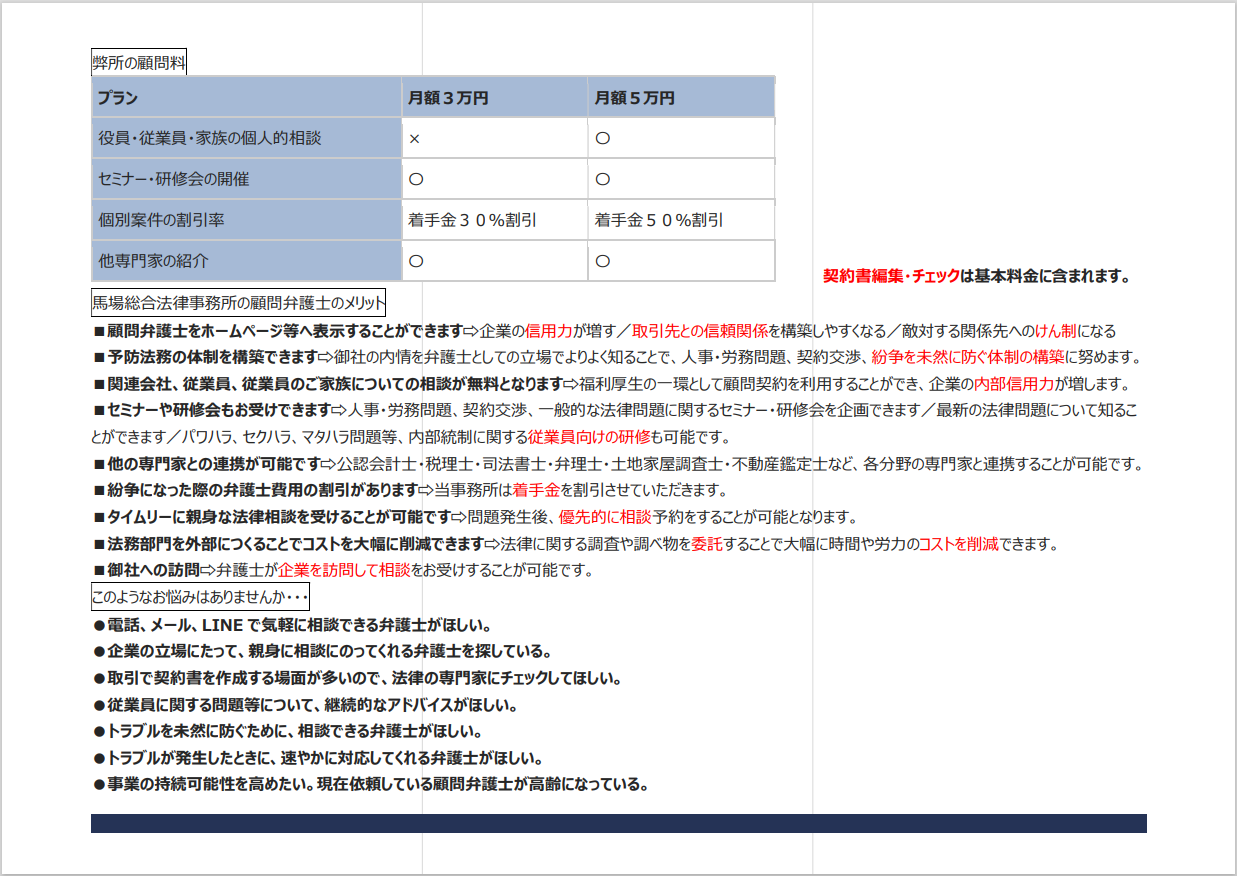Click the 月額３万円 column header
The width and height of the screenshot is (1237, 876).
[448, 98]
